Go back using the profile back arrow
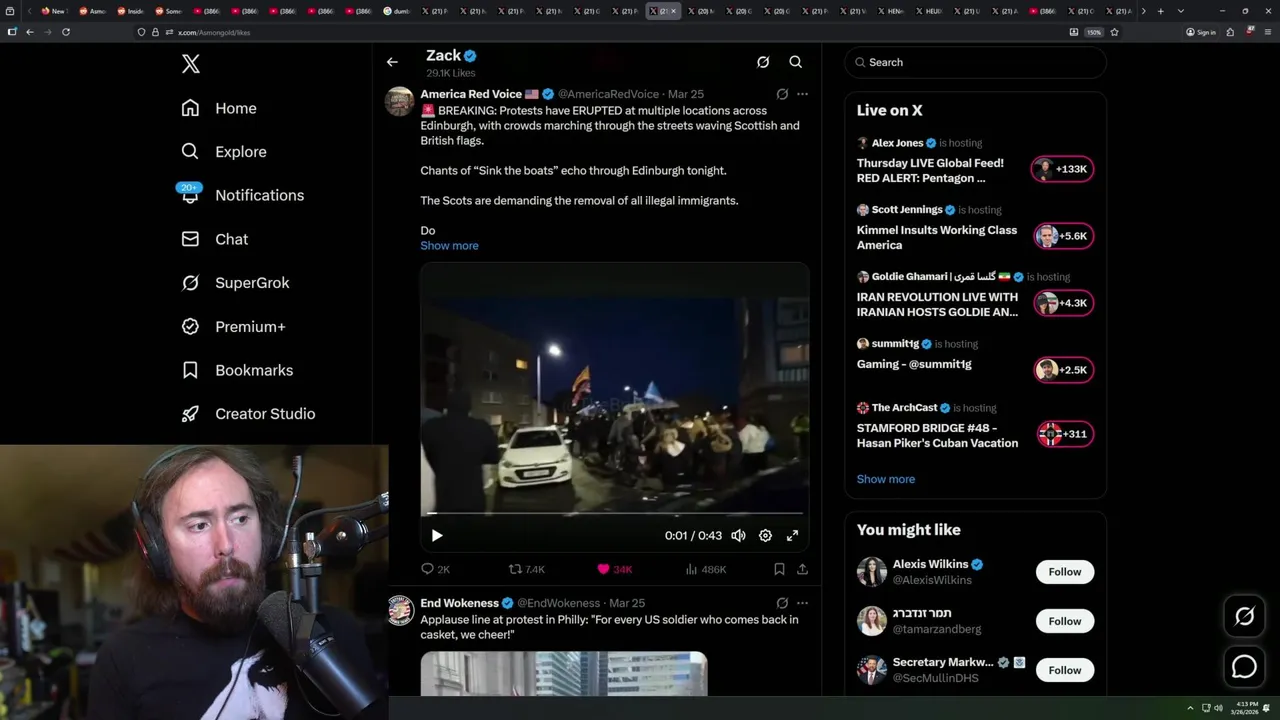The width and height of the screenshot is (1280, 720). pyautogui.click(x=392, y=62)
